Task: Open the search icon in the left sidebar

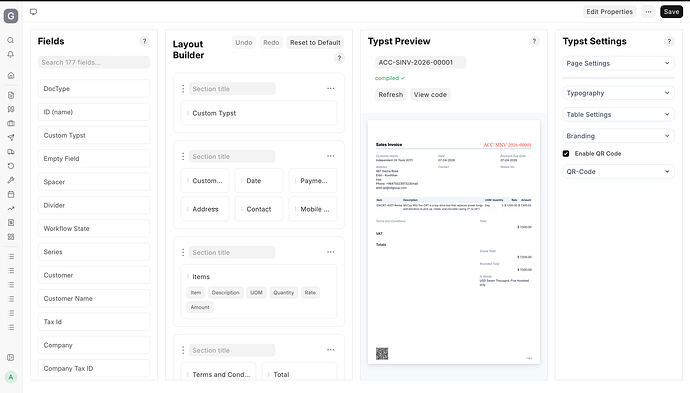Action: click(11, 40)
